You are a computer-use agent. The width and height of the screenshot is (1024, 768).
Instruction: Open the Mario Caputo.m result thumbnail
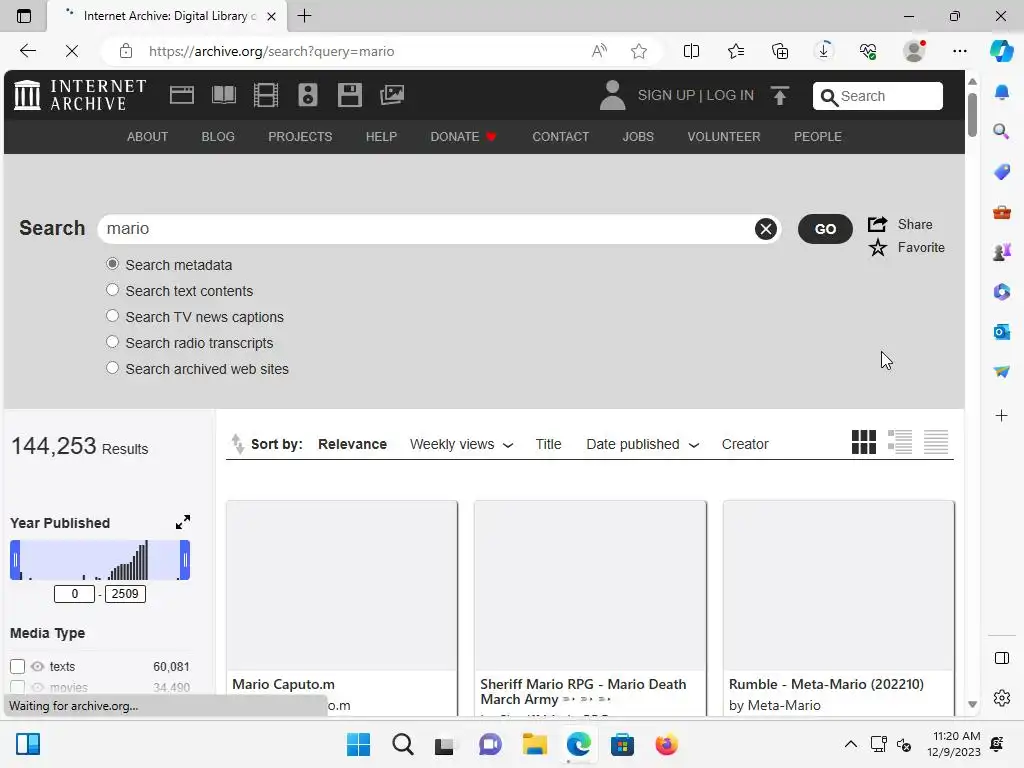[342, 586]
